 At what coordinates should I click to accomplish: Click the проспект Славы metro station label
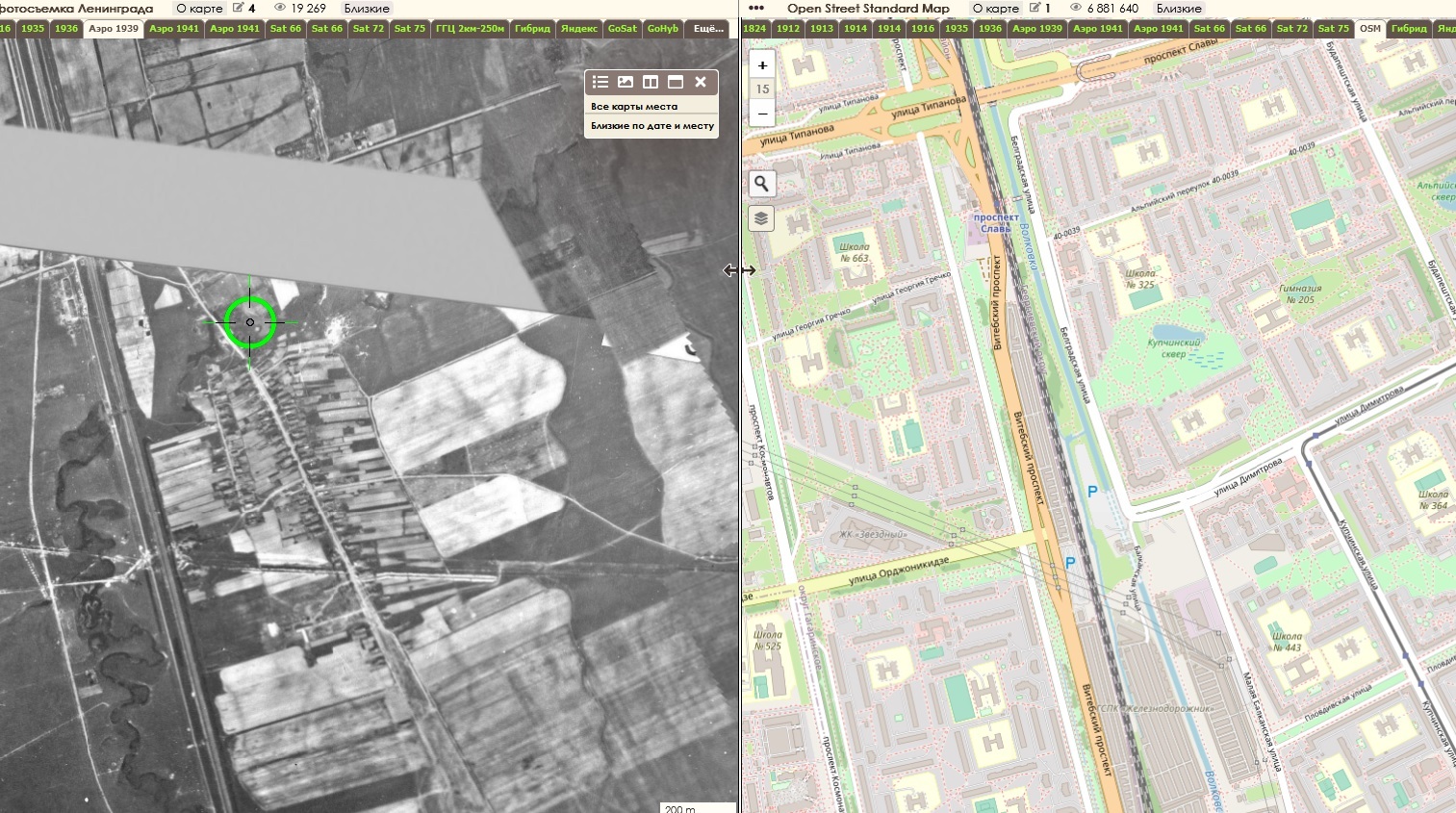point(996,222)
